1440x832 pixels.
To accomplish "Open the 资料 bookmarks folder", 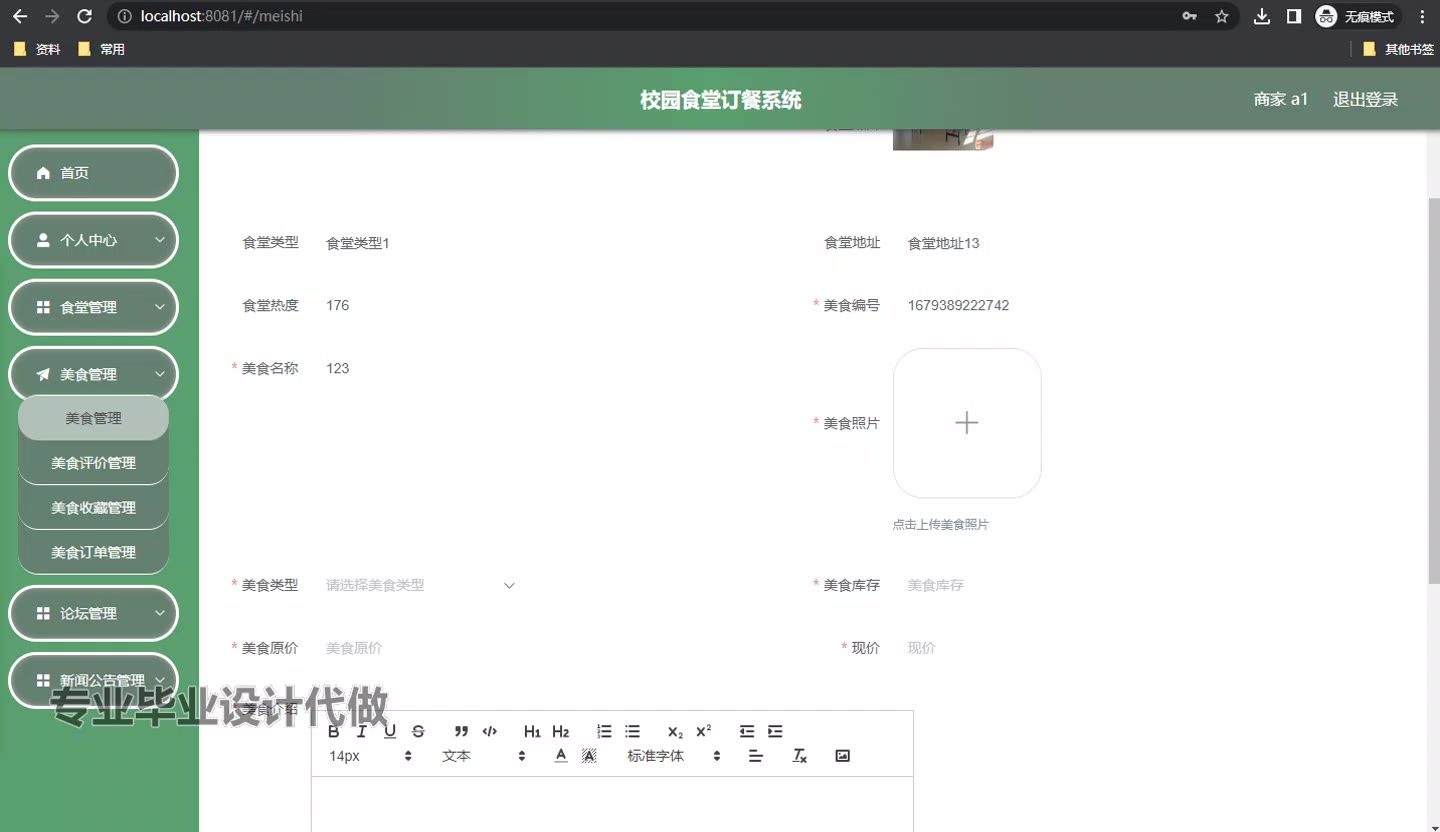I will [x=37, y=49].
